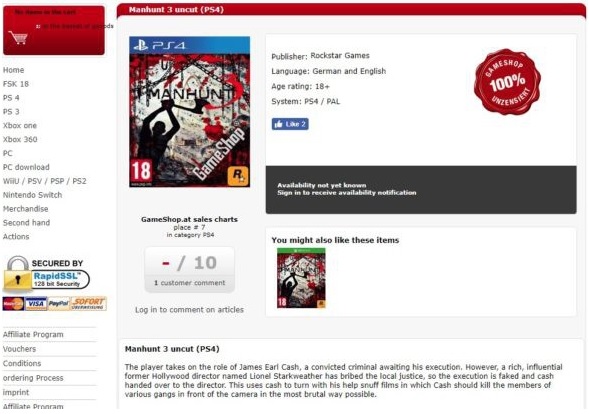Image resolution: width=589 pixels, height=414 pixels.
Task: Open the recommended Xbox One Manhunt thumbnail
Action: tap(301, 278)
